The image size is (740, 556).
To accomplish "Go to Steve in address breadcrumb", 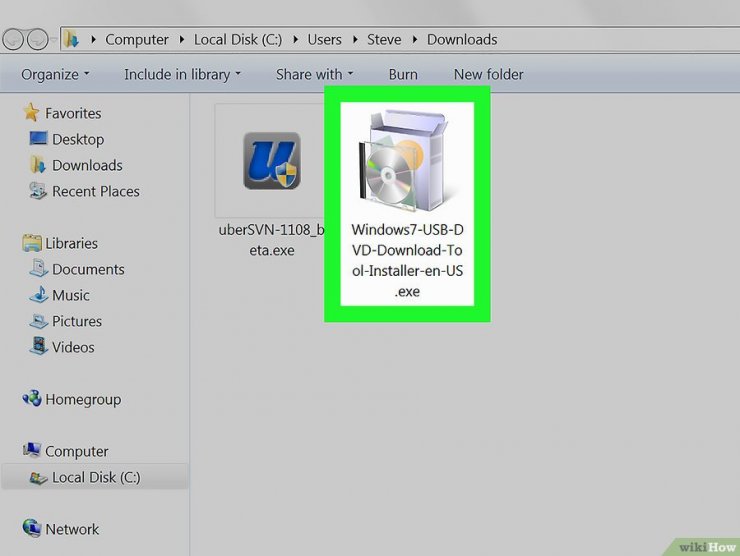I will coord(384,40).
